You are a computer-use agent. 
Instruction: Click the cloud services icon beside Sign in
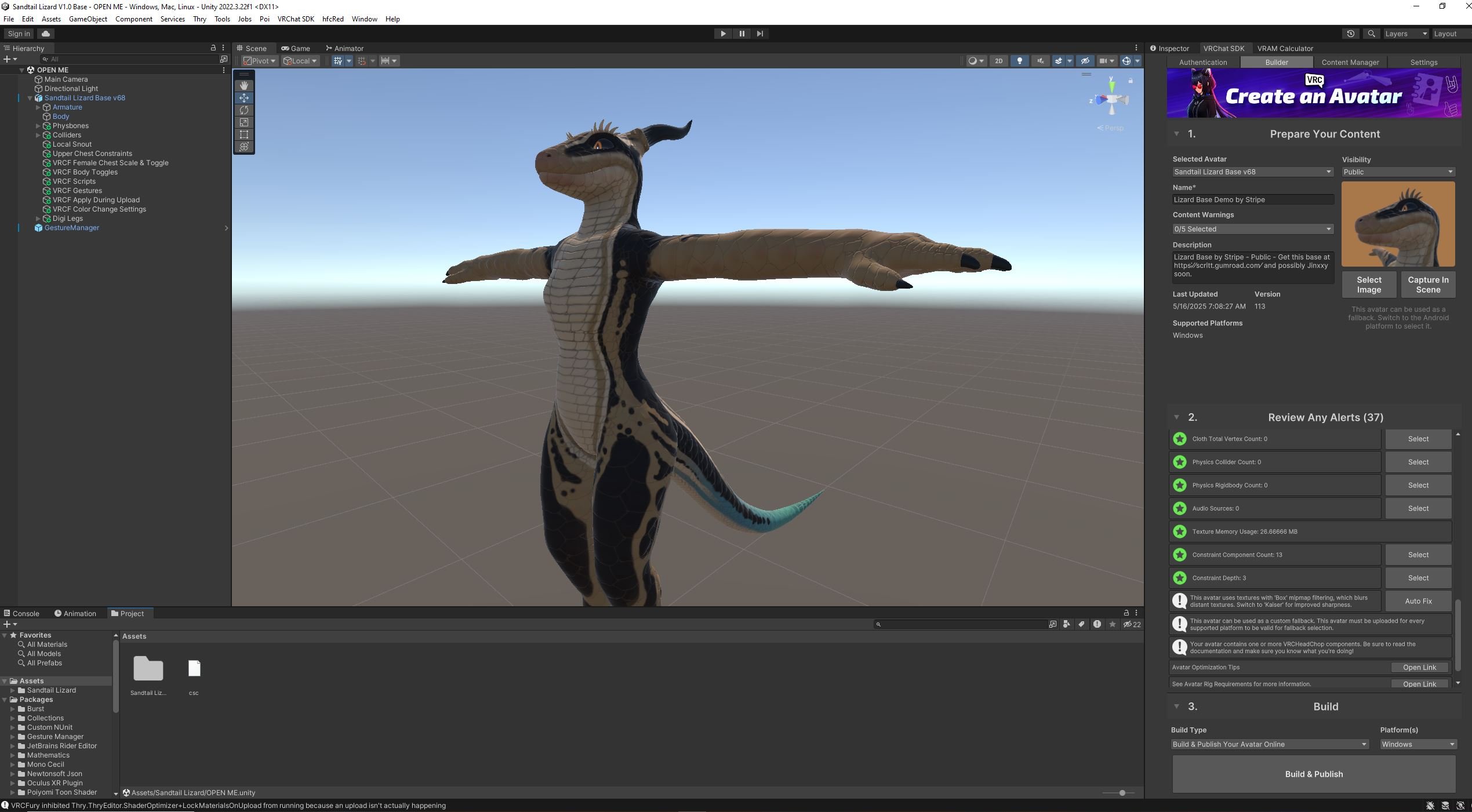tap(46, 34)
